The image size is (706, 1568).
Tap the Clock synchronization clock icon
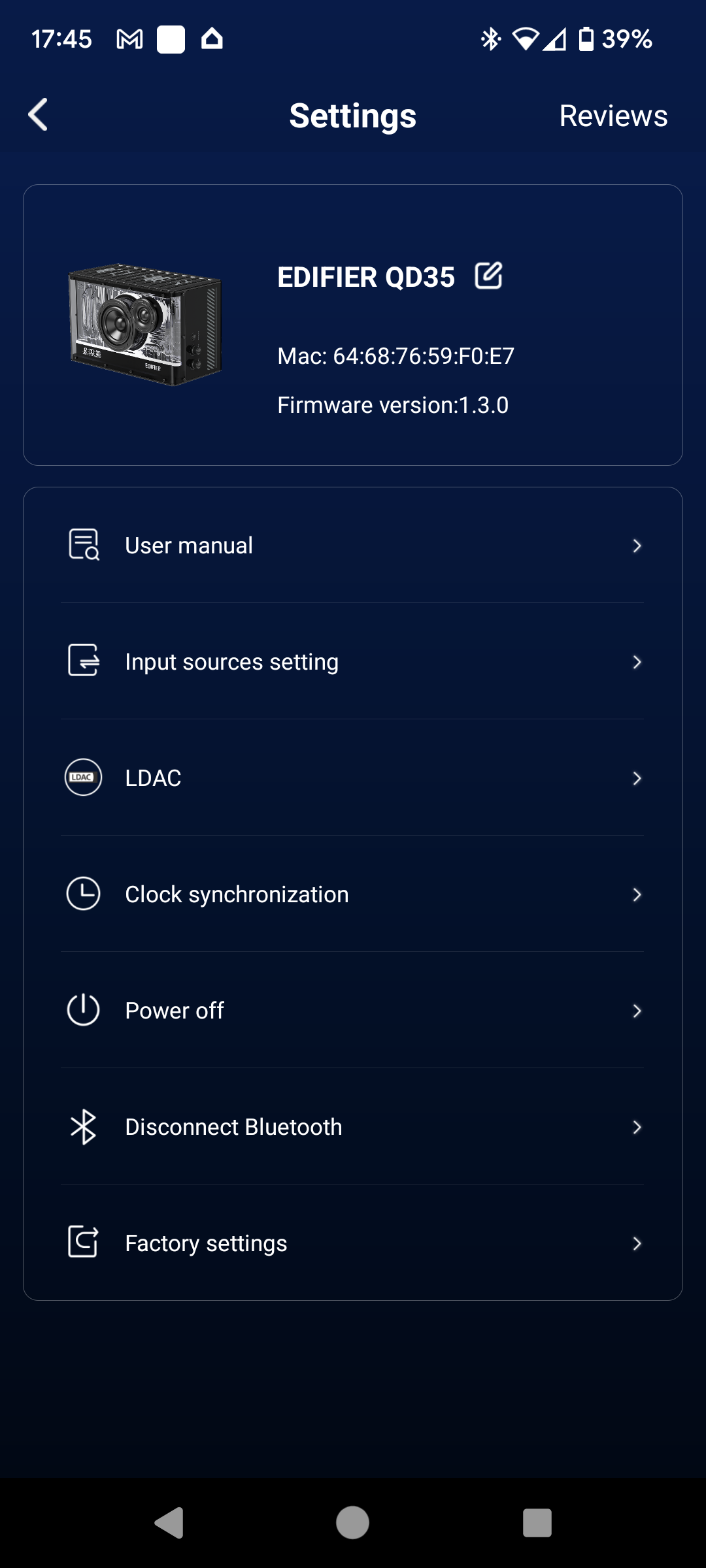coord(84,893)
